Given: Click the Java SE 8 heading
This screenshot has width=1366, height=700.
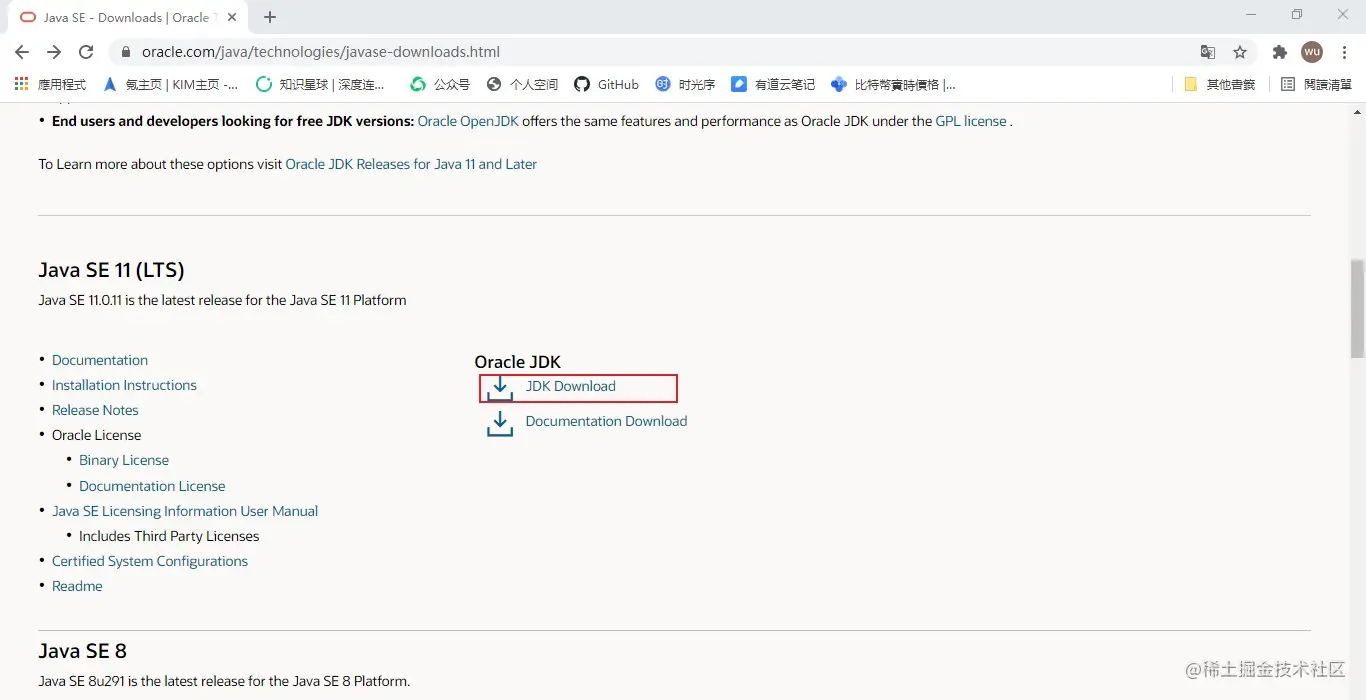Looking at the screenshot, I should 82,651.
